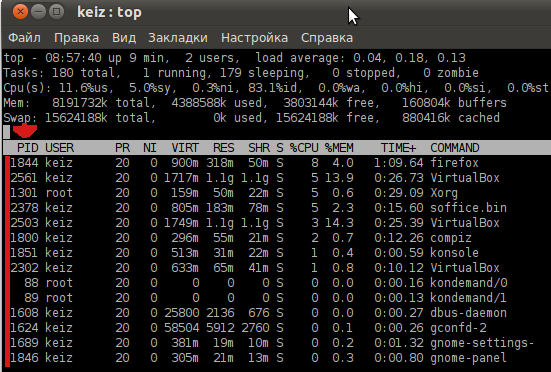Click PID 2302 of VirtualBox
The height and width of the screenshot is (372, 551).
click(24, 268)
